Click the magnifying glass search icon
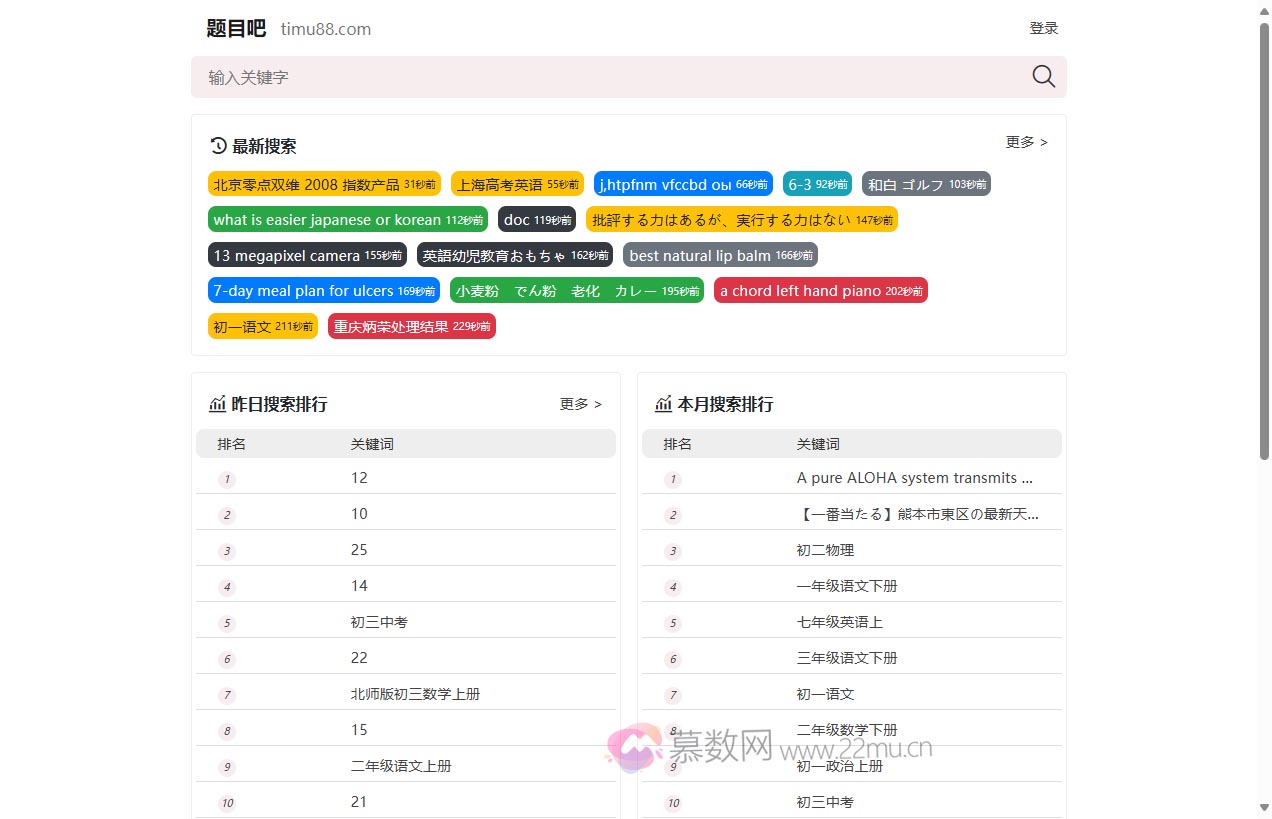 1043,76
